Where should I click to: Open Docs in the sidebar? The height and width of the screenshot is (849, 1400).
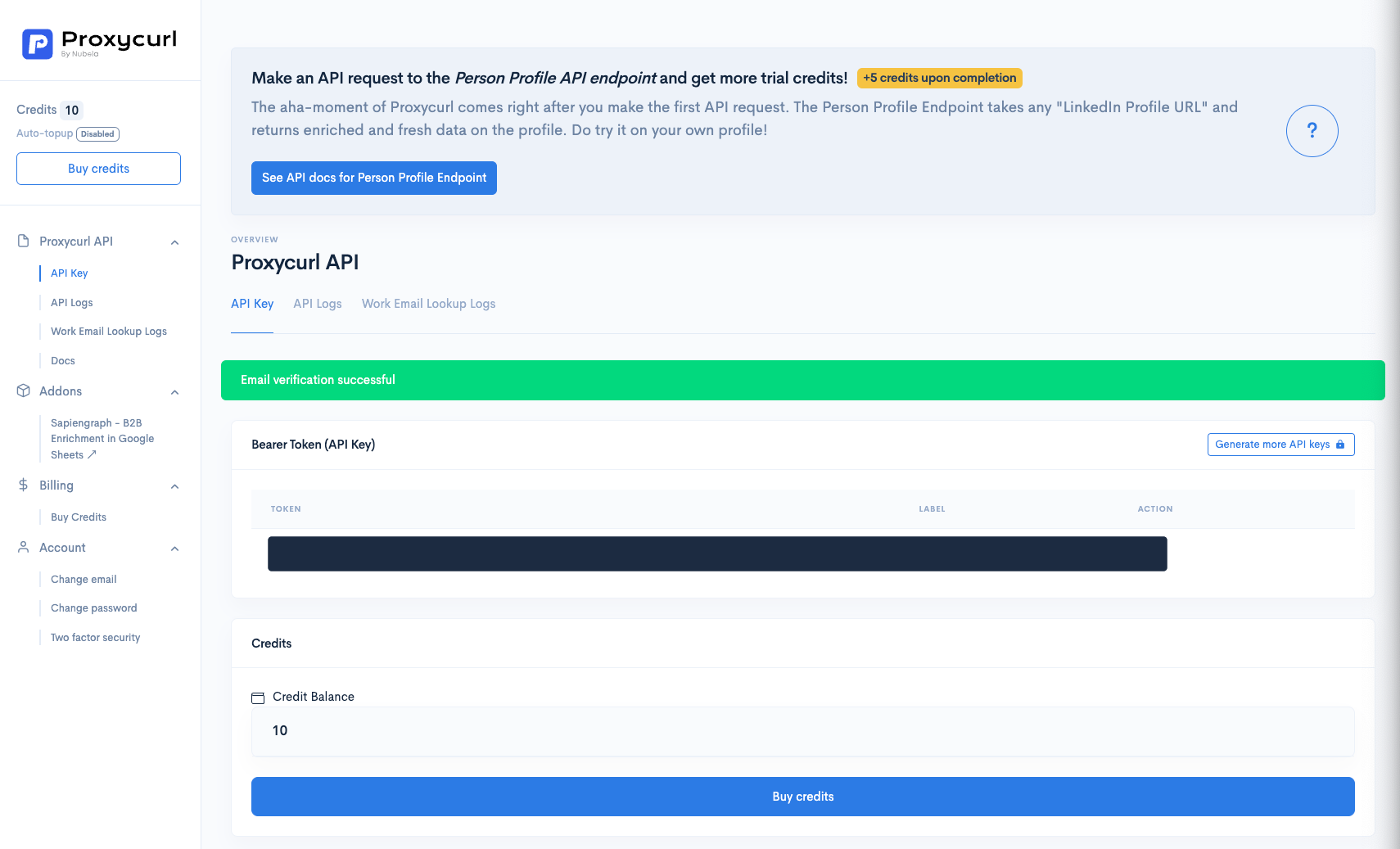point(63,361)
